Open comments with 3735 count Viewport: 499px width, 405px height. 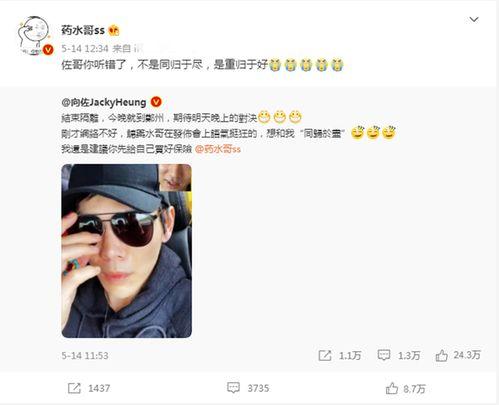coord(233,388)
